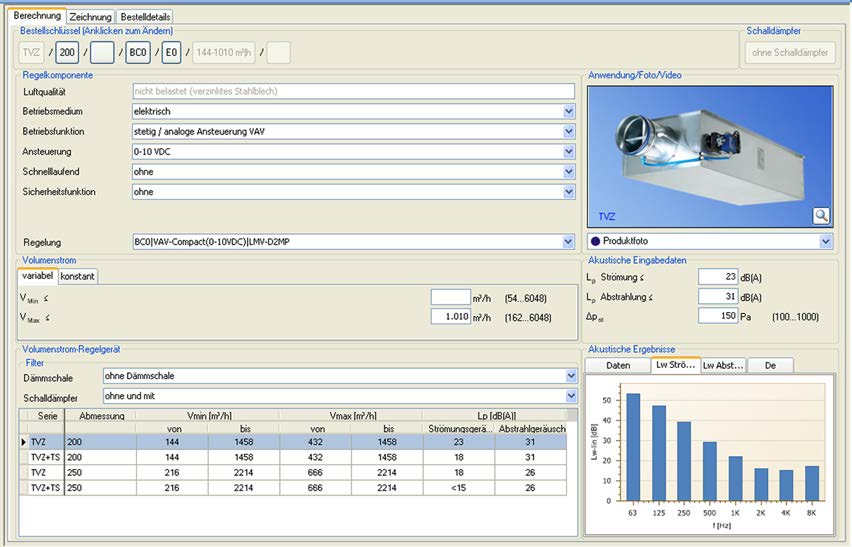
Task: Click the Abmessung column header
Action: 101,416
